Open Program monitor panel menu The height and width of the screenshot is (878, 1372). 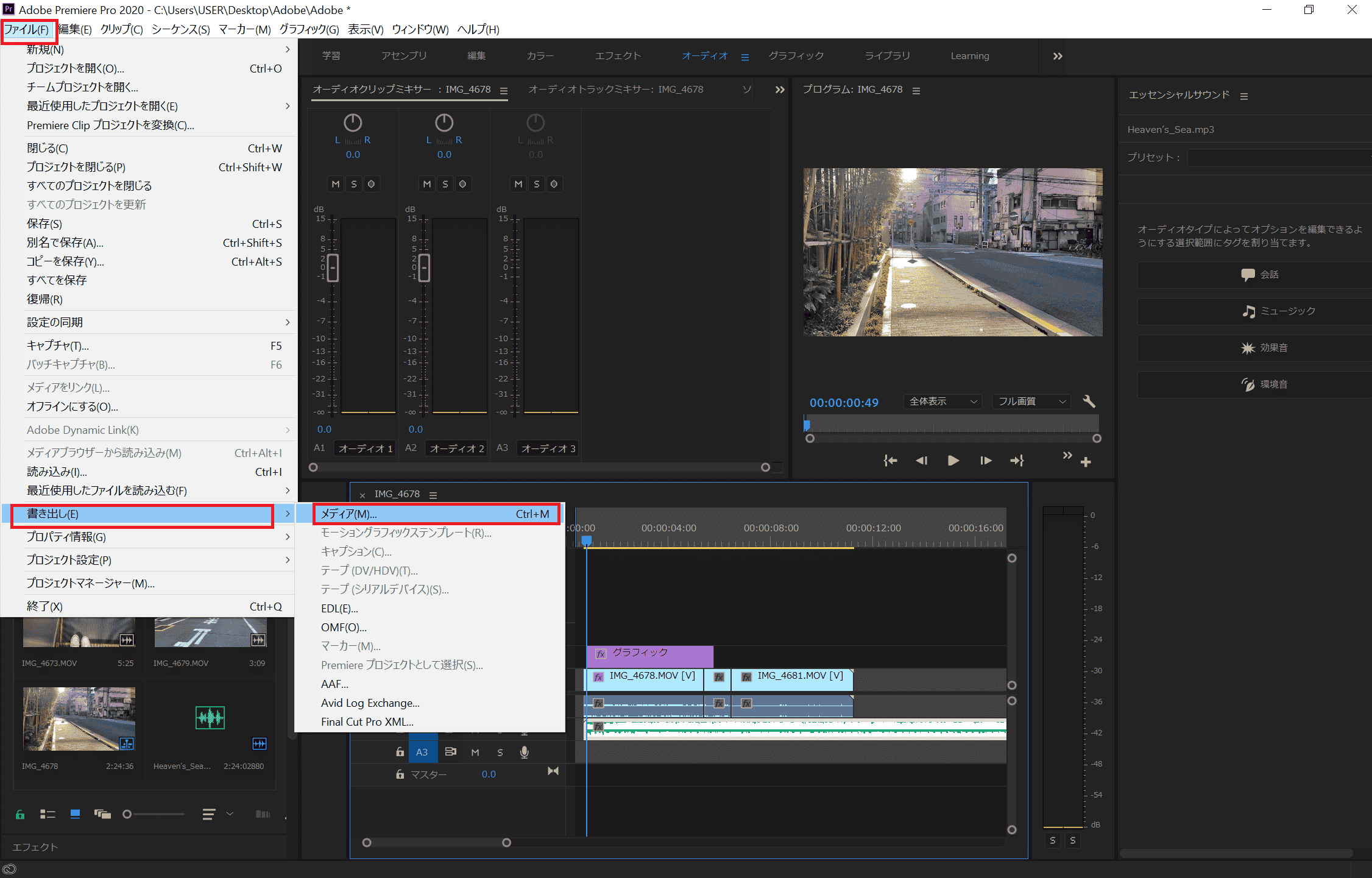coord(916,91)
